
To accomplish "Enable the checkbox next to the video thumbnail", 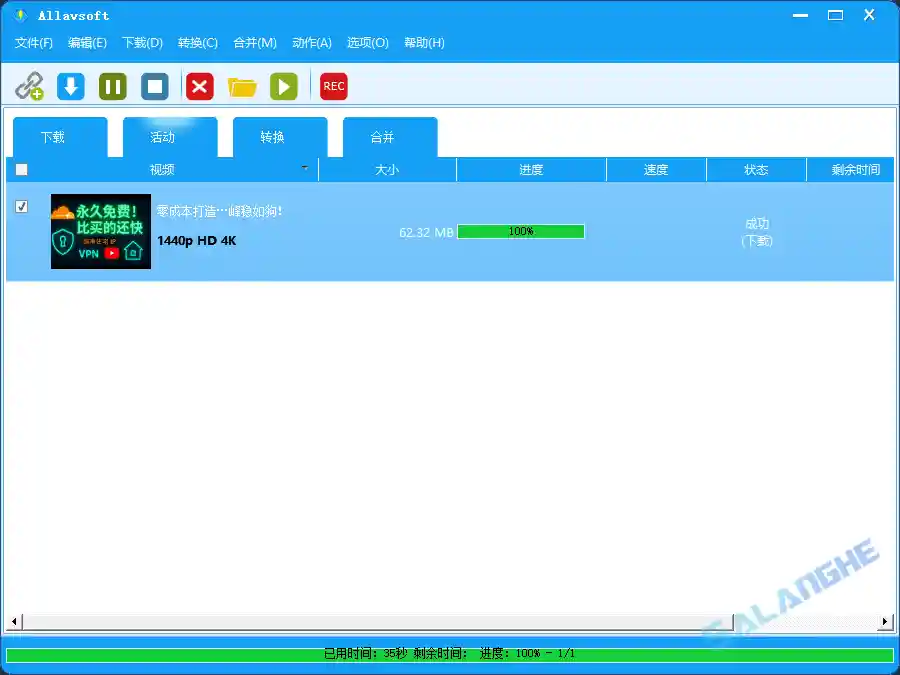I will click(21, 206).
